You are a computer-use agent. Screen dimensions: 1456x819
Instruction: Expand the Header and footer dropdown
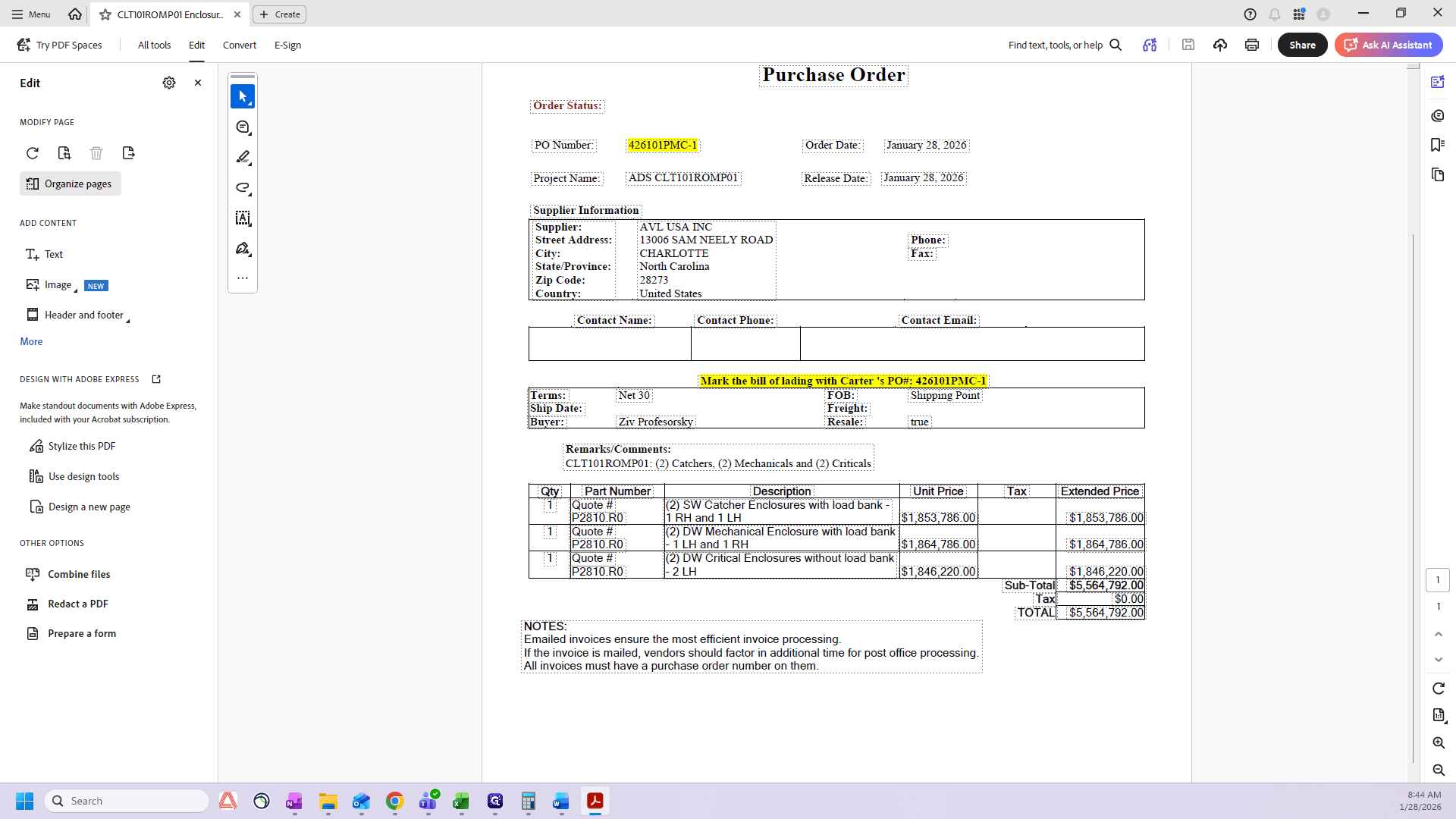(x=127, y=320)
